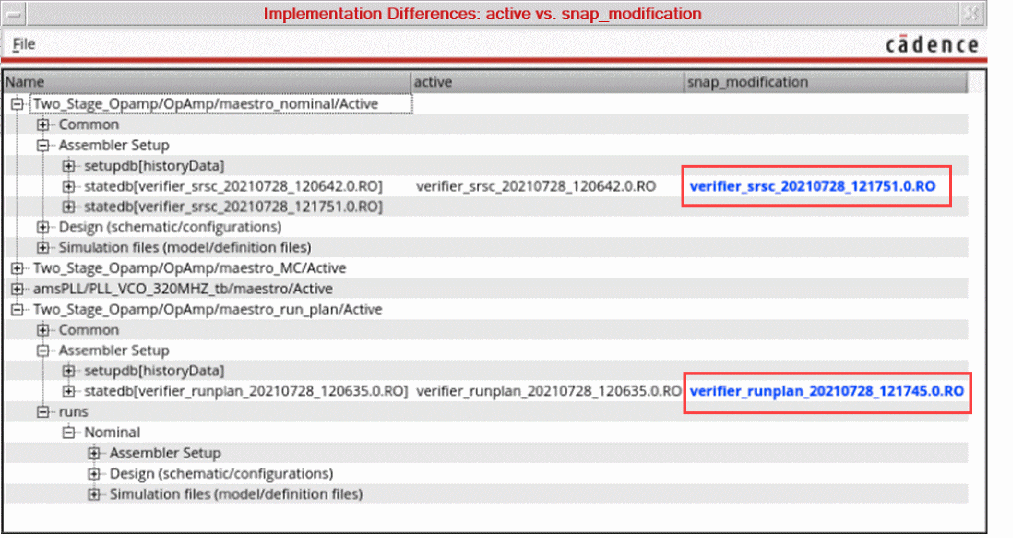This screenshot has width=1013, height=538.
Task: Collapse Assembler Setup under maestro_nominal
Action: pos(43,145)
